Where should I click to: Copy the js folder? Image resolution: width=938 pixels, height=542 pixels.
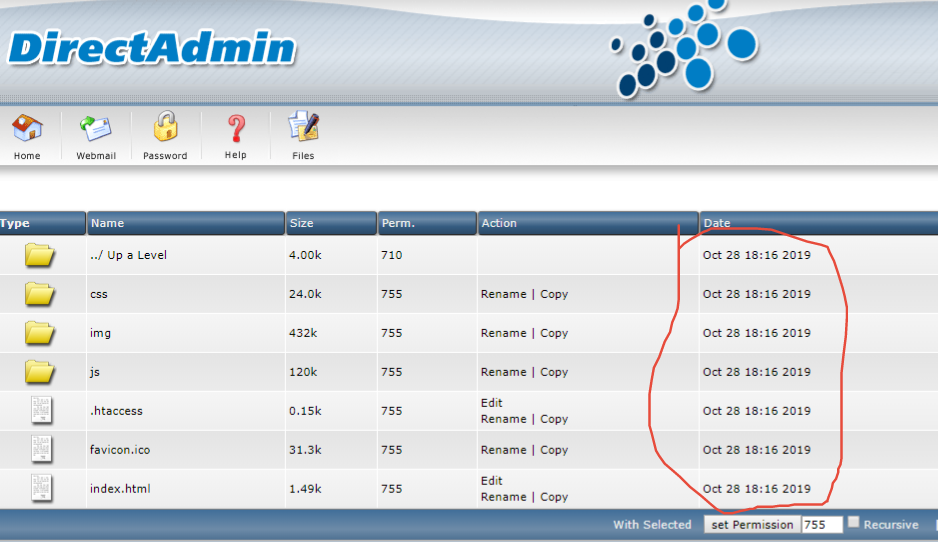pos(554,372)
